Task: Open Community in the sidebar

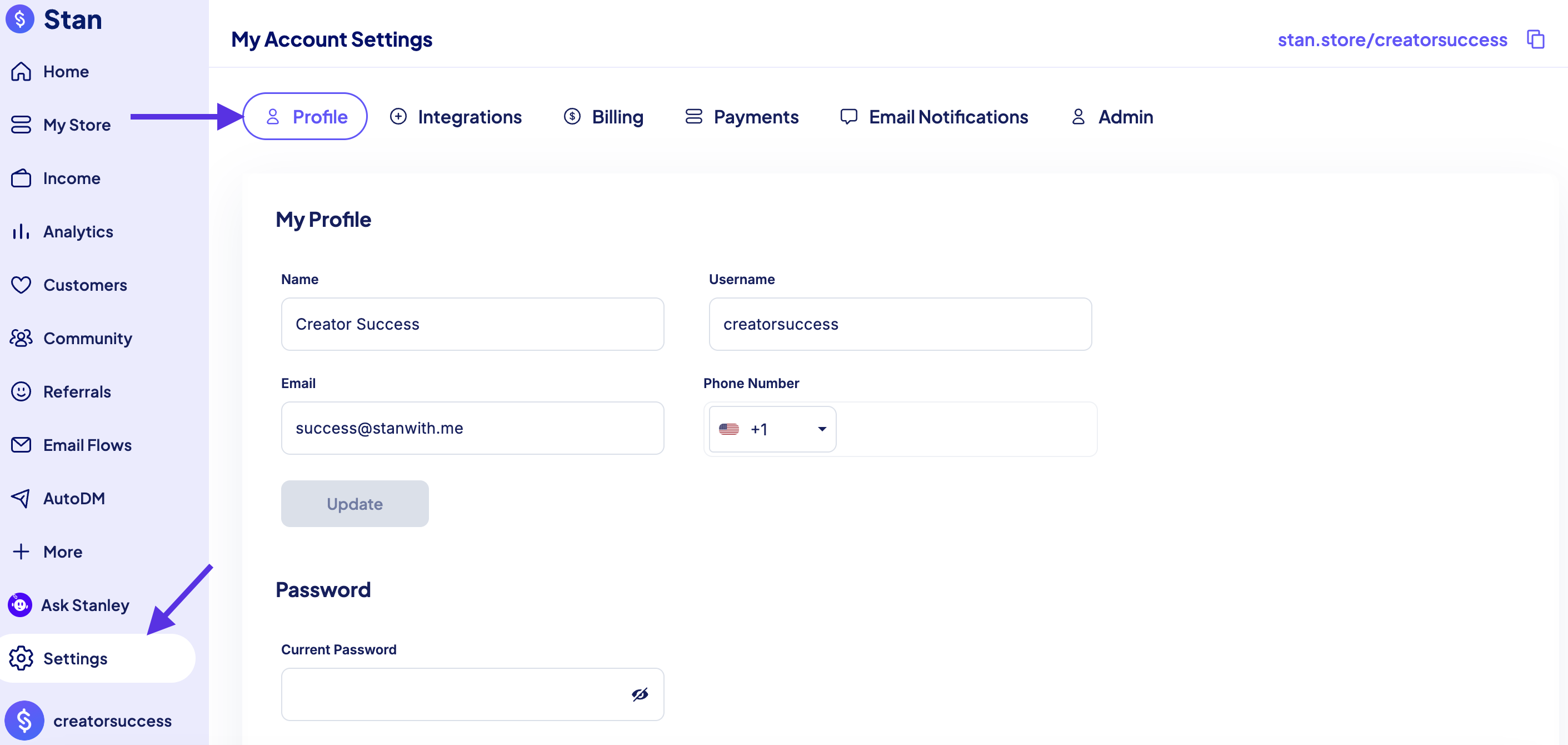Action: [88, 338]
